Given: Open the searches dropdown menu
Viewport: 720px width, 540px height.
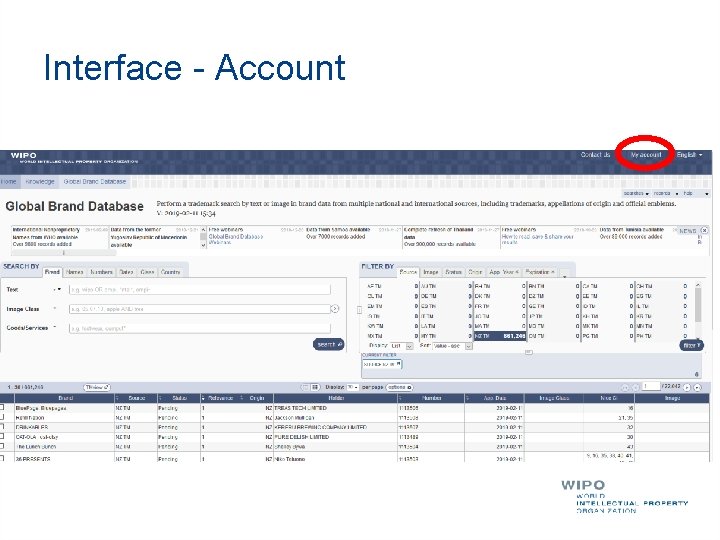Looking at the screenshot, I should click(x=636, y=194).
